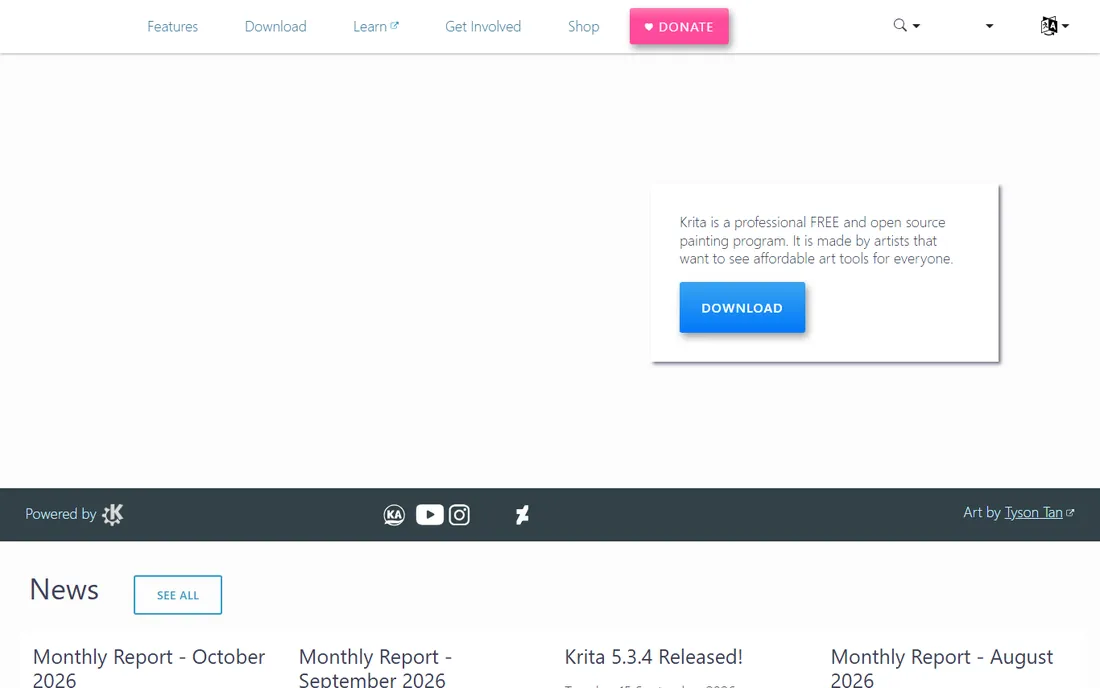The height and width of the screenshot is (688, 1100).
Task: Click the Krita description paragraph text
Action: click(816, 241)
